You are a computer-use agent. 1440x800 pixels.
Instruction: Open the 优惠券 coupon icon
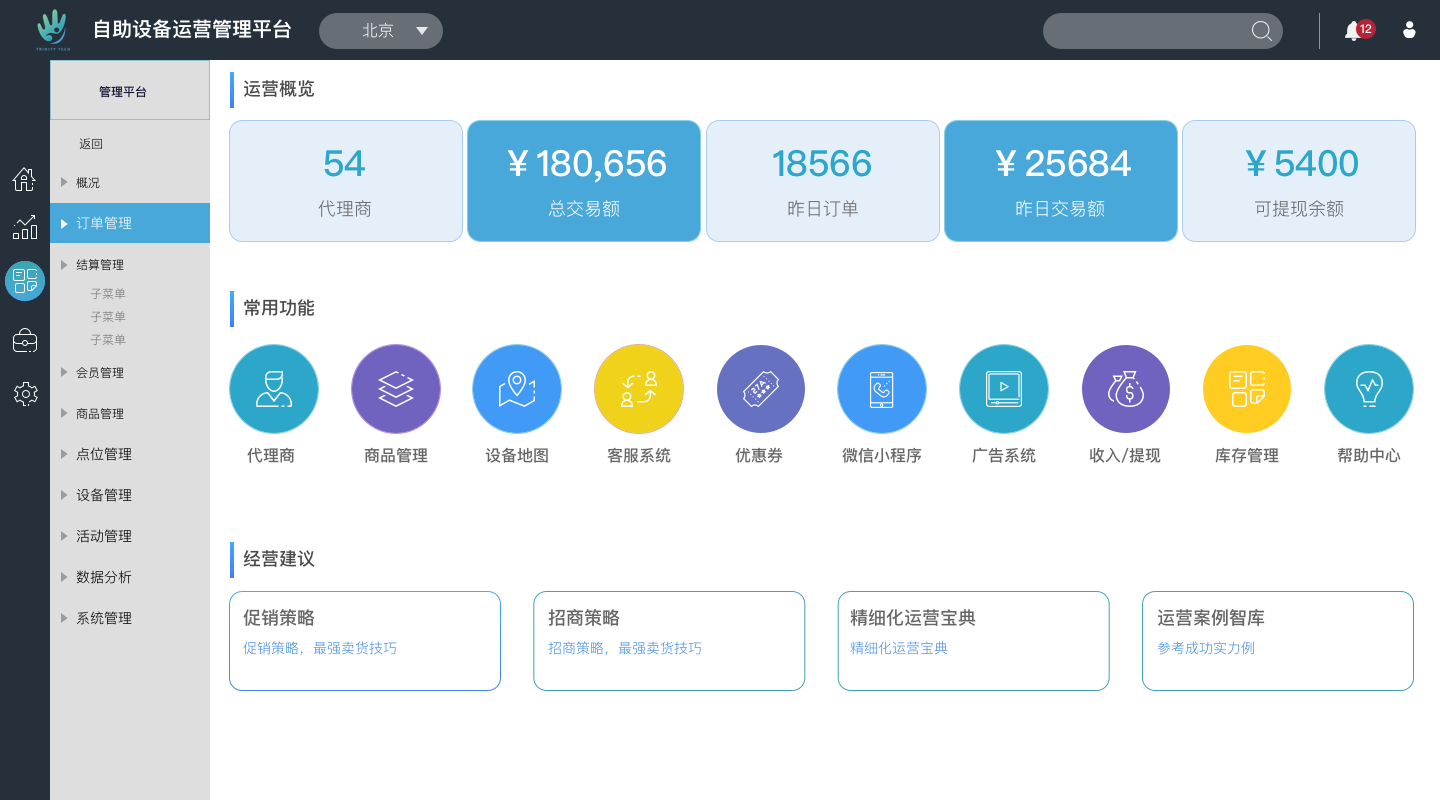pyautogui.click(x=760, y=389)
